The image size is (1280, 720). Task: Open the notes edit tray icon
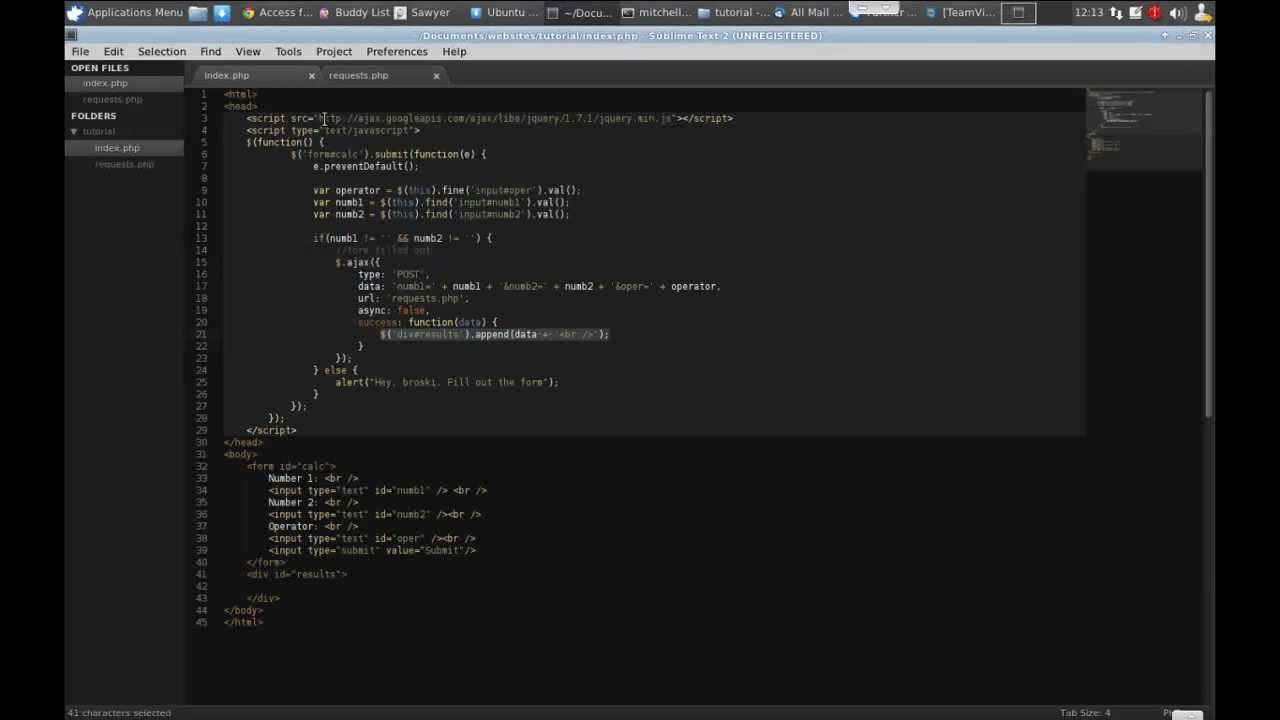pyautogui.click(x=1136, y=12)
